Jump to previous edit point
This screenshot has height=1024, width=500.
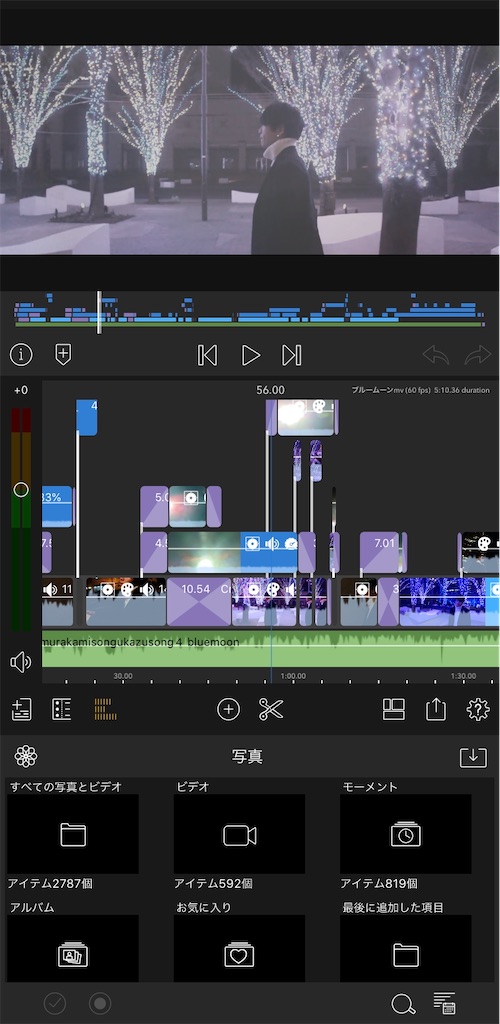(x=207, y=355)
